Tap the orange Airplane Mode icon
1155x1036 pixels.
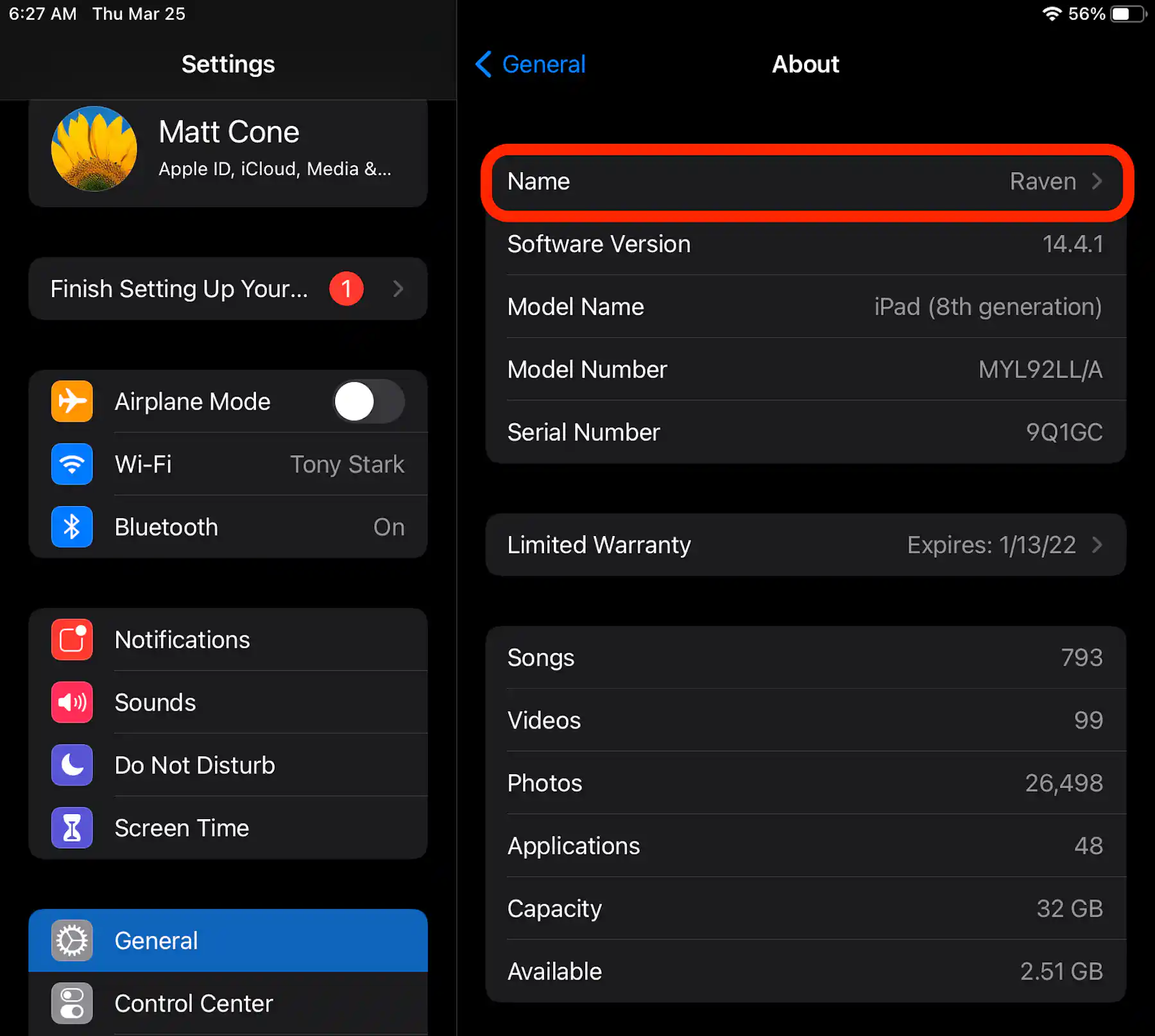click(x=72, y=401)
